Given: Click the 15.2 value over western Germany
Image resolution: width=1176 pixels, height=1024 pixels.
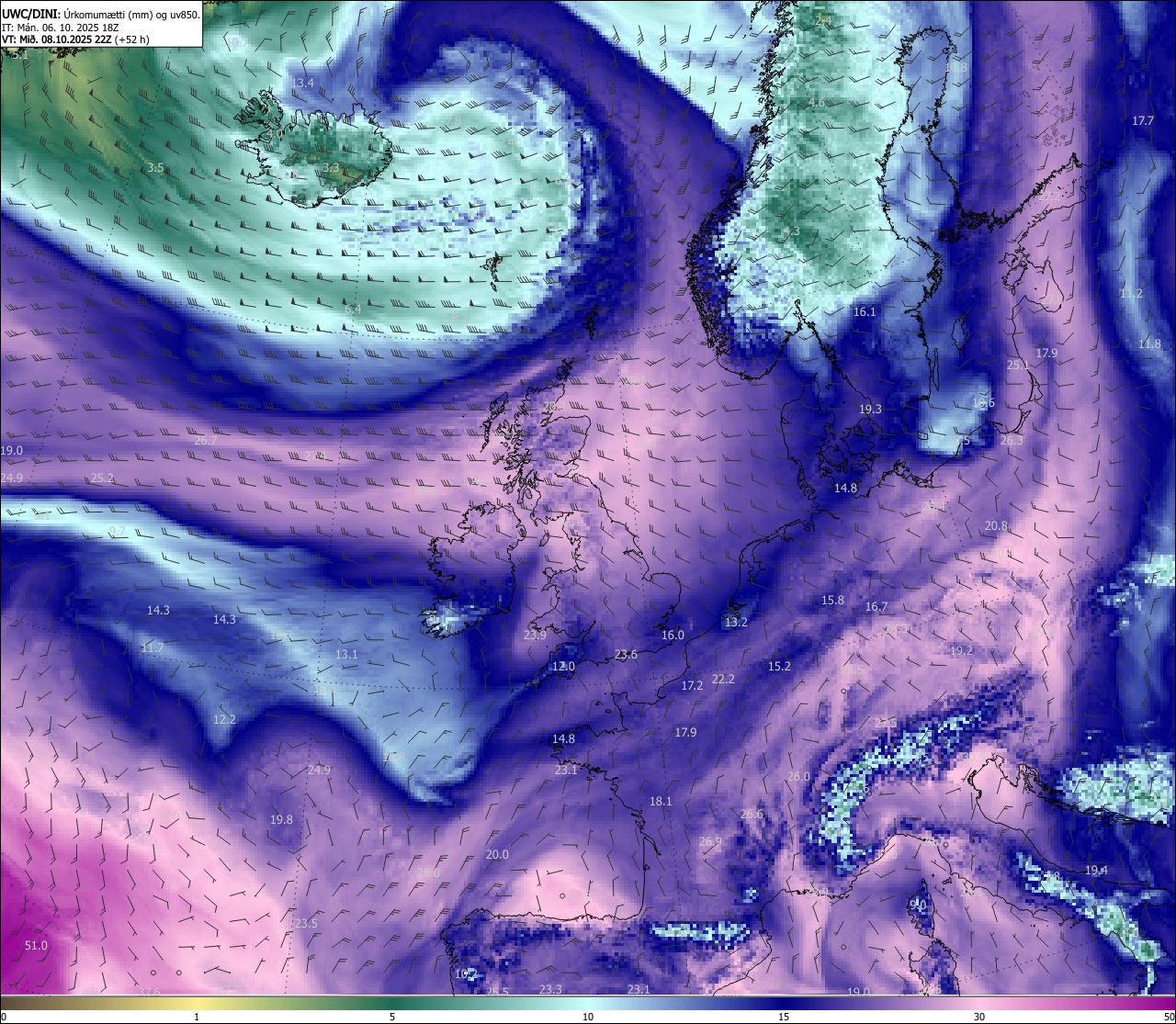Looking at the screenshot, I should (x=779, y=667).
